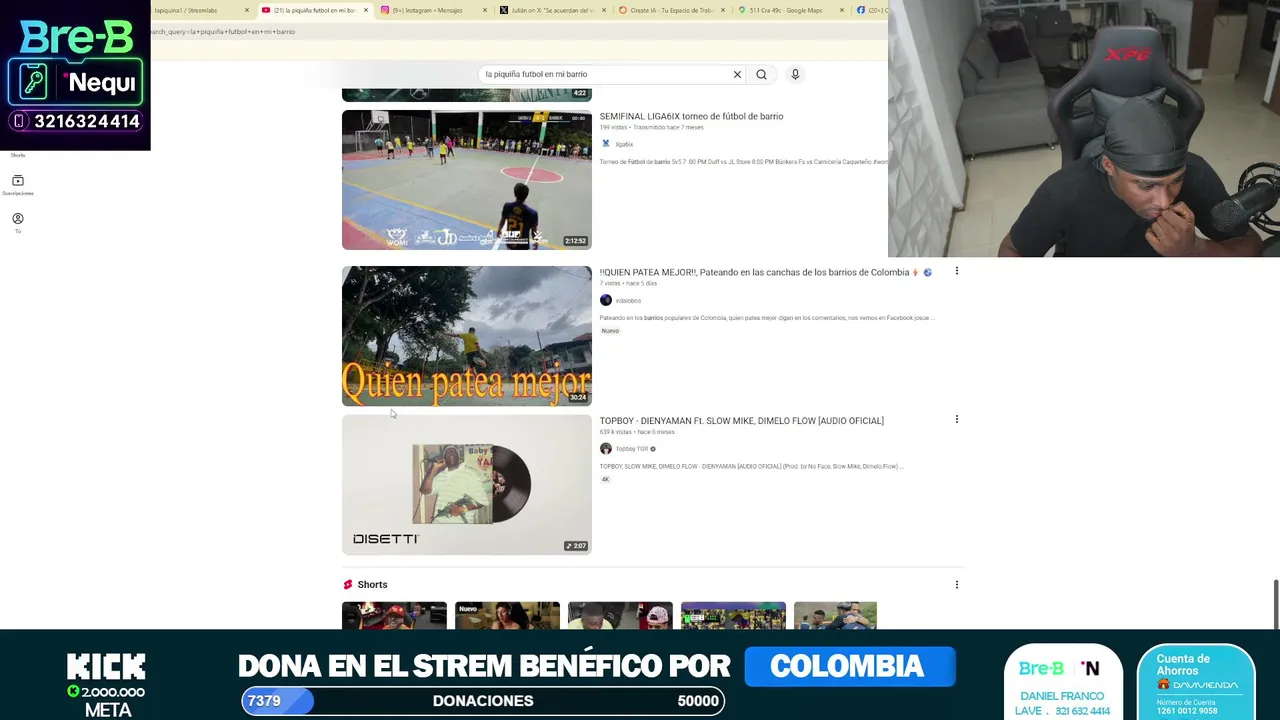Click the Shorts section heading

coord(372,584)
